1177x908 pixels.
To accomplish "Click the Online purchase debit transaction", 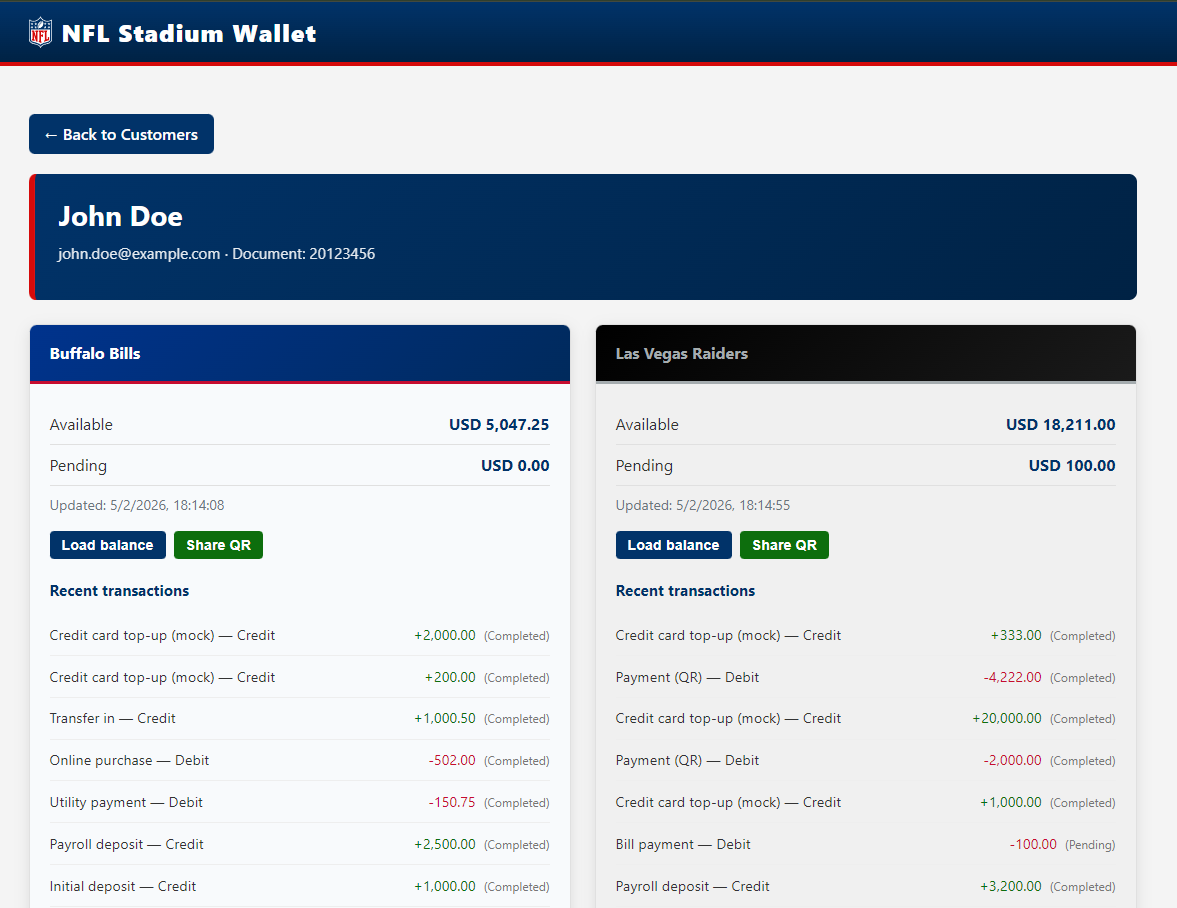I will [299, 760].
